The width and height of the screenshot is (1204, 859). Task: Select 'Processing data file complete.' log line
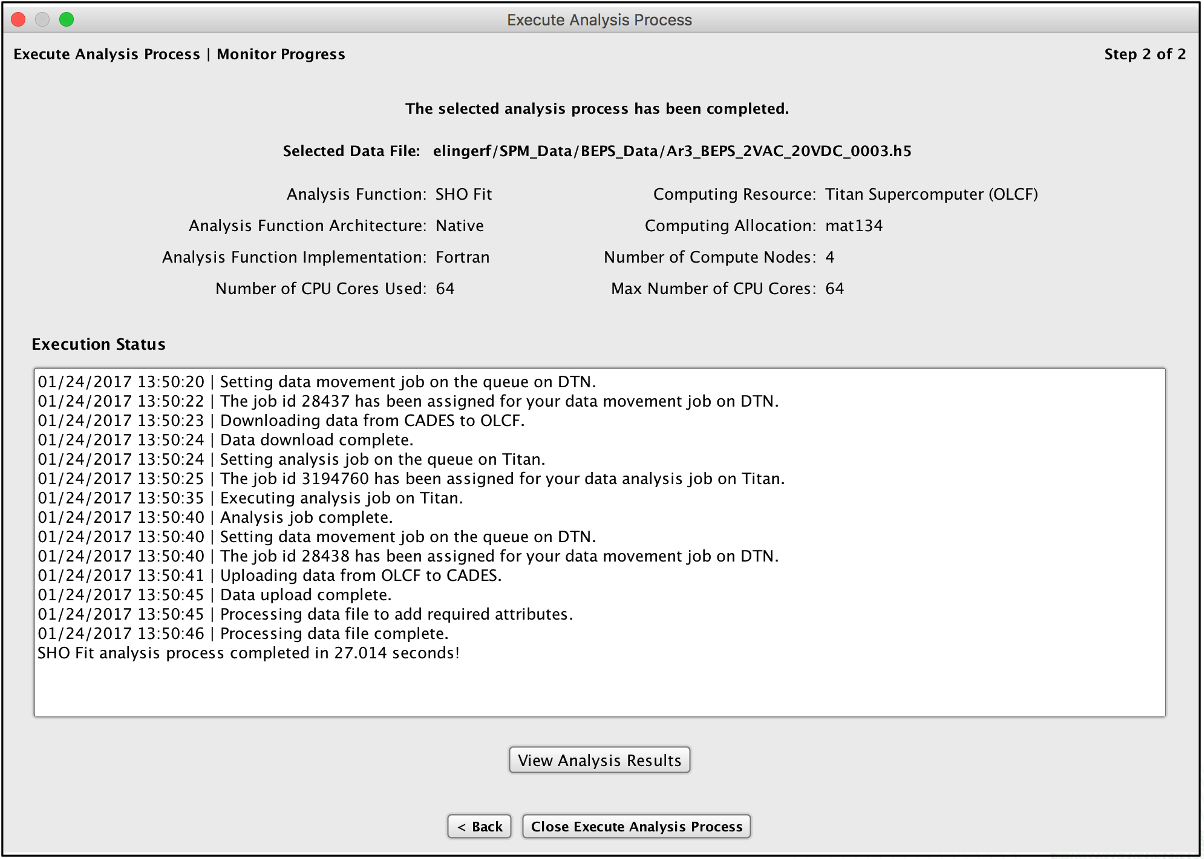coord(243,633)
